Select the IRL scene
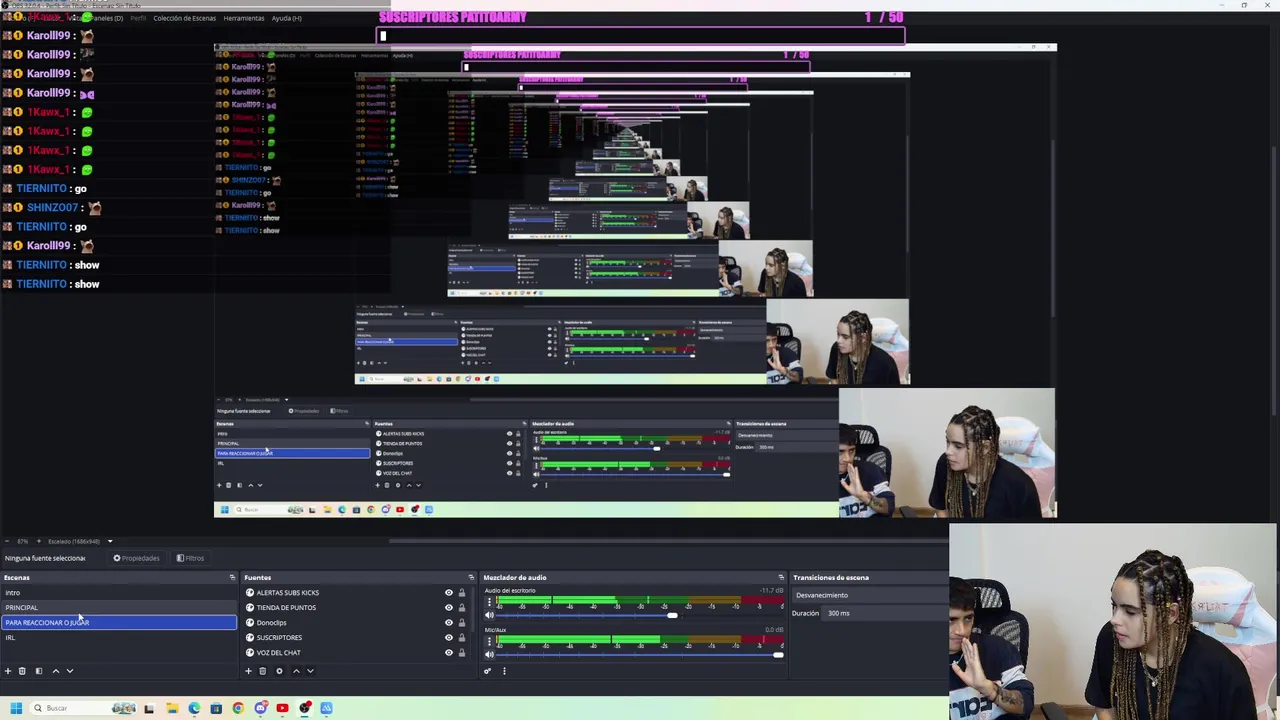This screenshot has height=720, width=1280. [x=119, y=638]
